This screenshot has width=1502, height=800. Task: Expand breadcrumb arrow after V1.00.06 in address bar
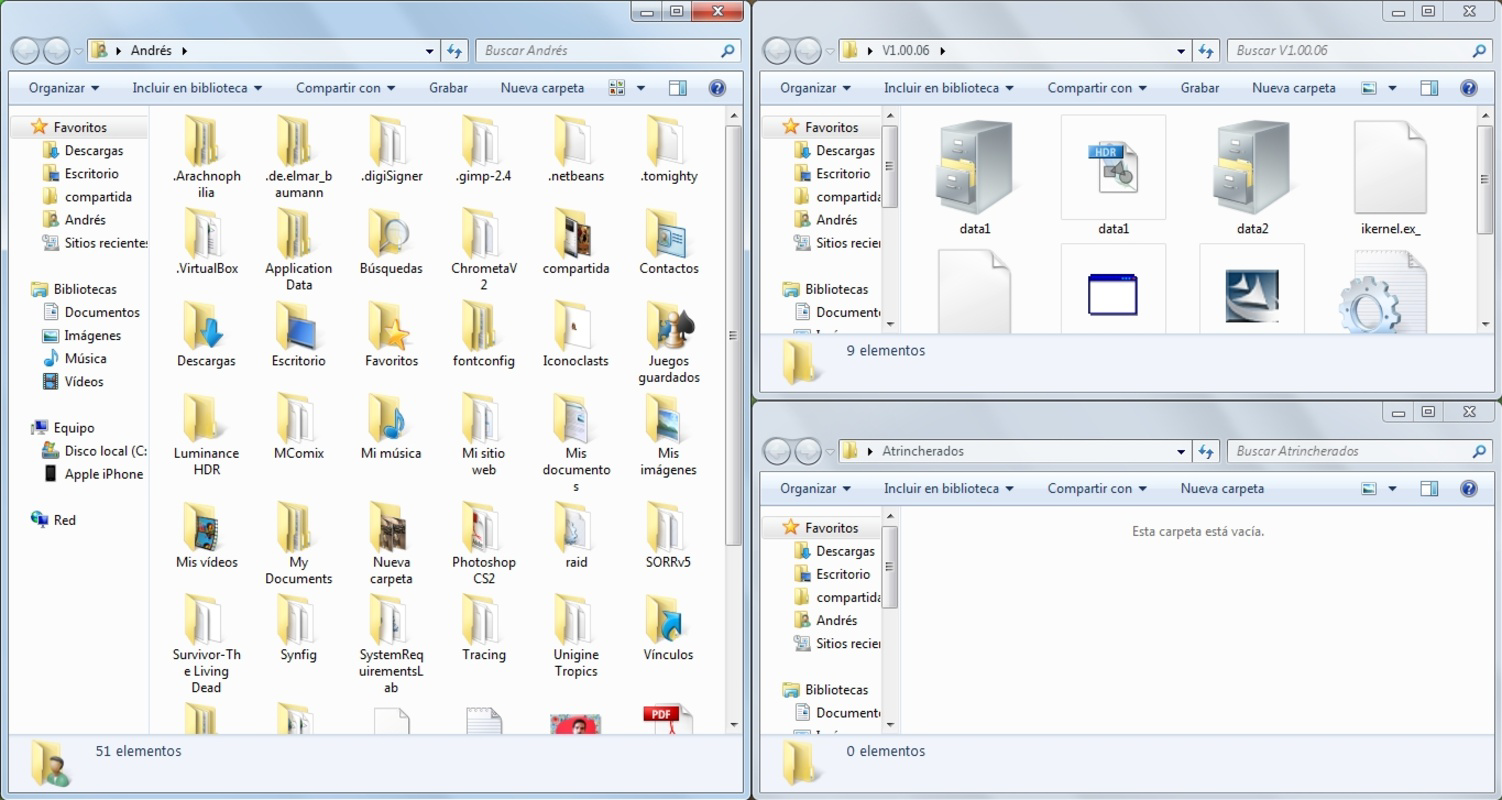click(943, 51)
